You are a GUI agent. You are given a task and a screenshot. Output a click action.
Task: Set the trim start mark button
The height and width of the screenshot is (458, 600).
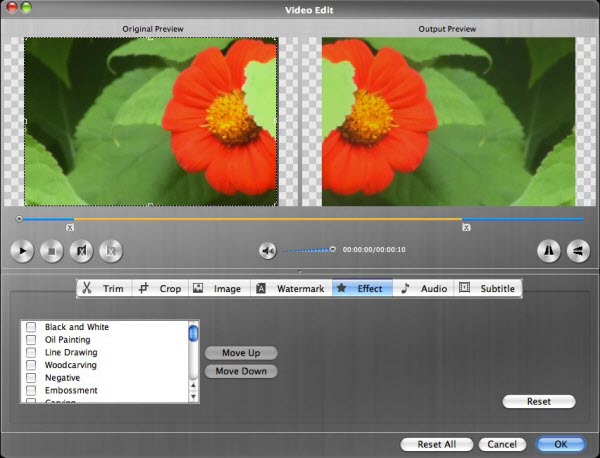click(x=81, y=251)
